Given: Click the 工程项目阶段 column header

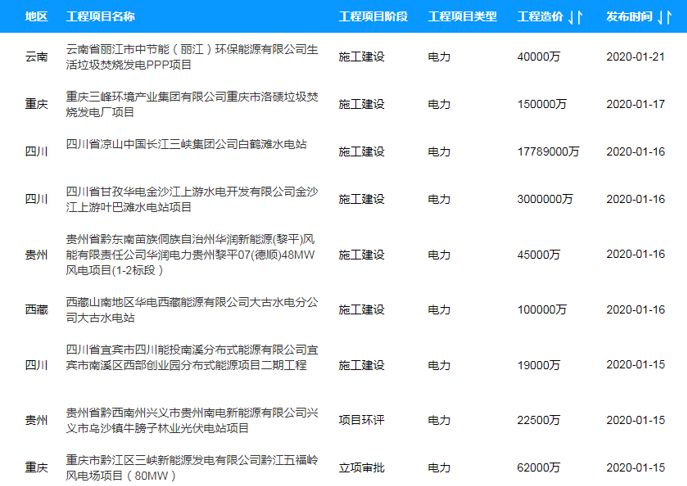Looking at the screenshot, I should pyautogui.click(x=372, y=18).
